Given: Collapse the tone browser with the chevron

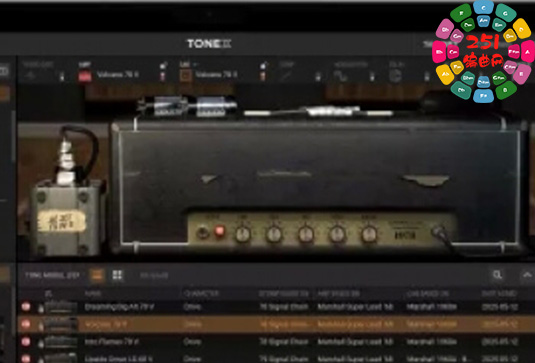Looking at the screenshot, I should (x=527, y=275).
